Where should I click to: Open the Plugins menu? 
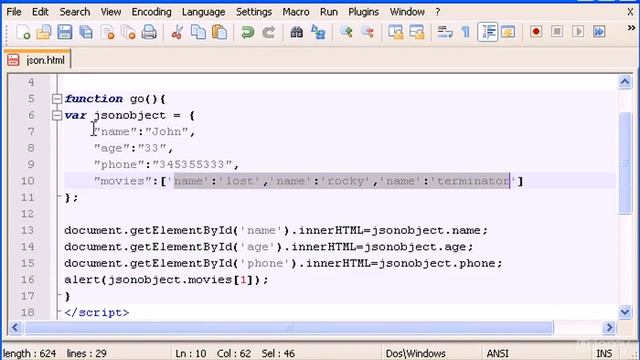tap(363, 12)
